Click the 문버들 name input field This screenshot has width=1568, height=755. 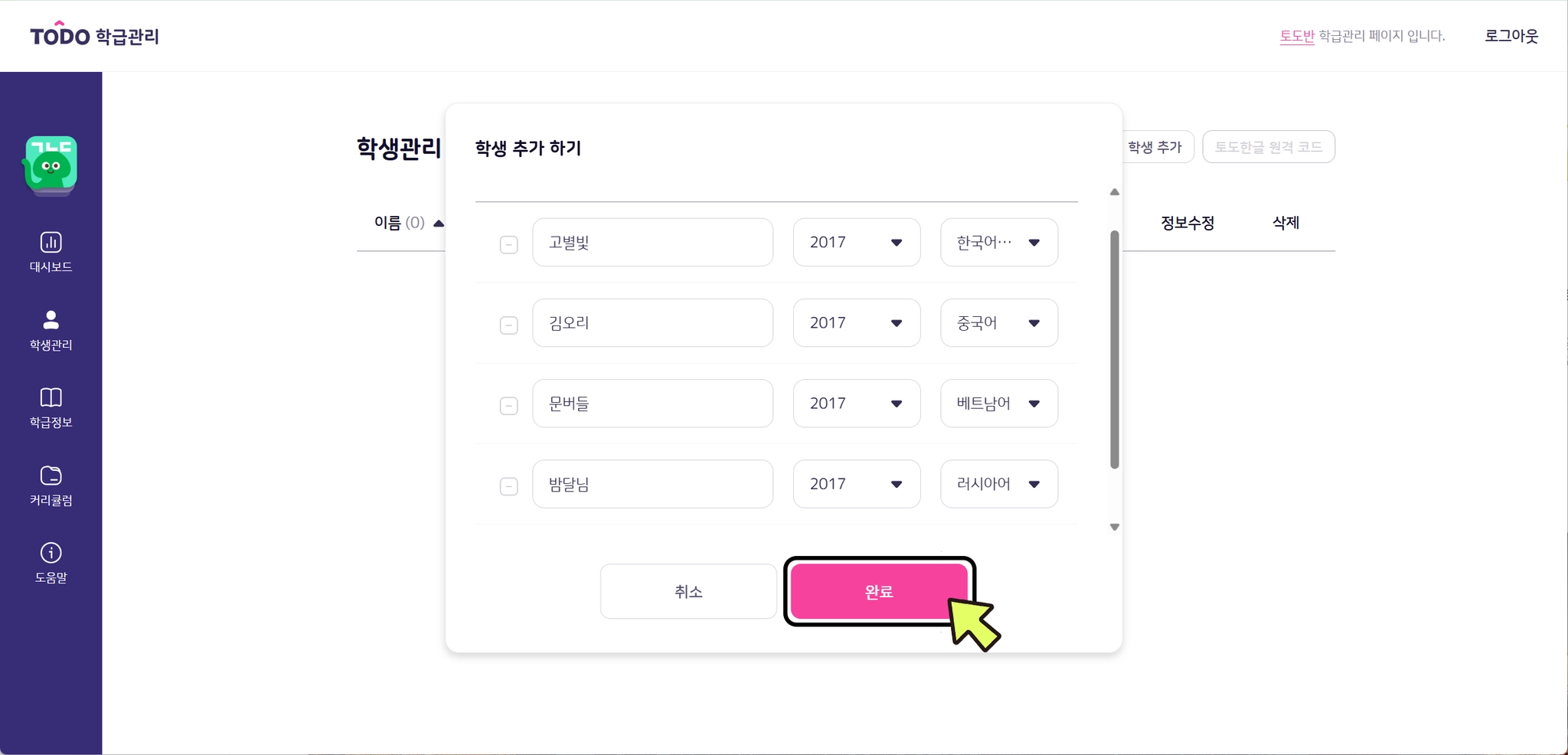coord(652,404)
